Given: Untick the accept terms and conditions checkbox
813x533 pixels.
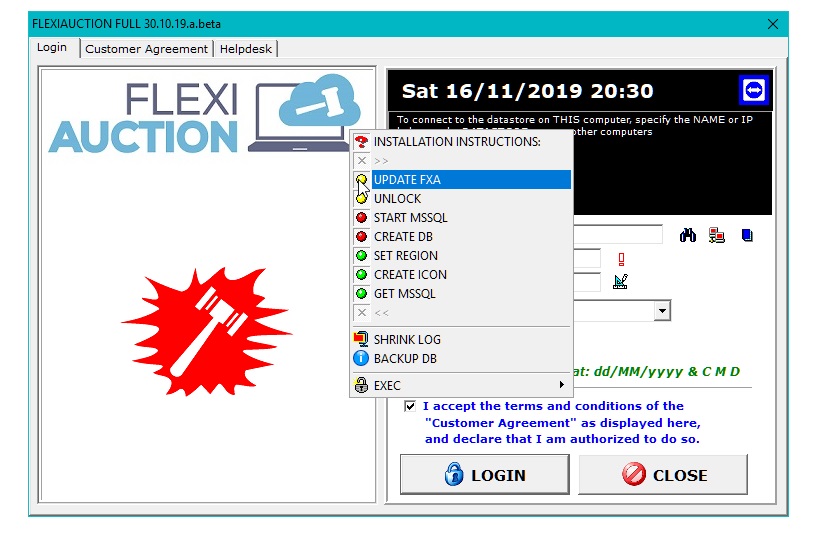Looking at the screenshot, I should 410,406.
